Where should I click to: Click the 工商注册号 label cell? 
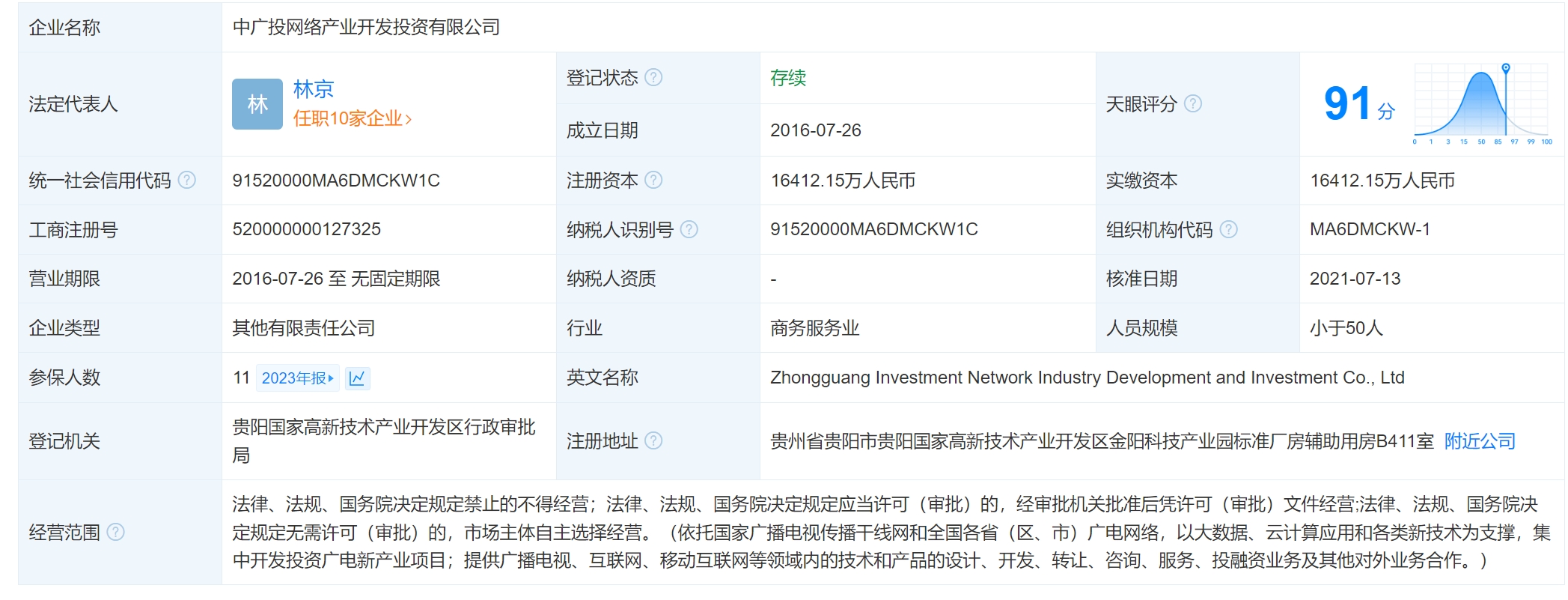(120, 229)
